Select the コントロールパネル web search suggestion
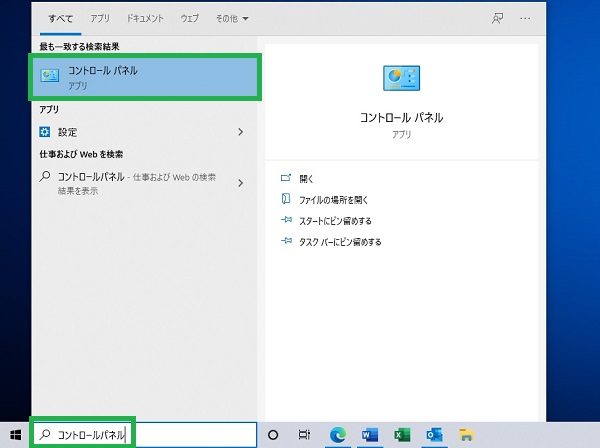Viewport: 600px width, 448px height. (137, 183)
